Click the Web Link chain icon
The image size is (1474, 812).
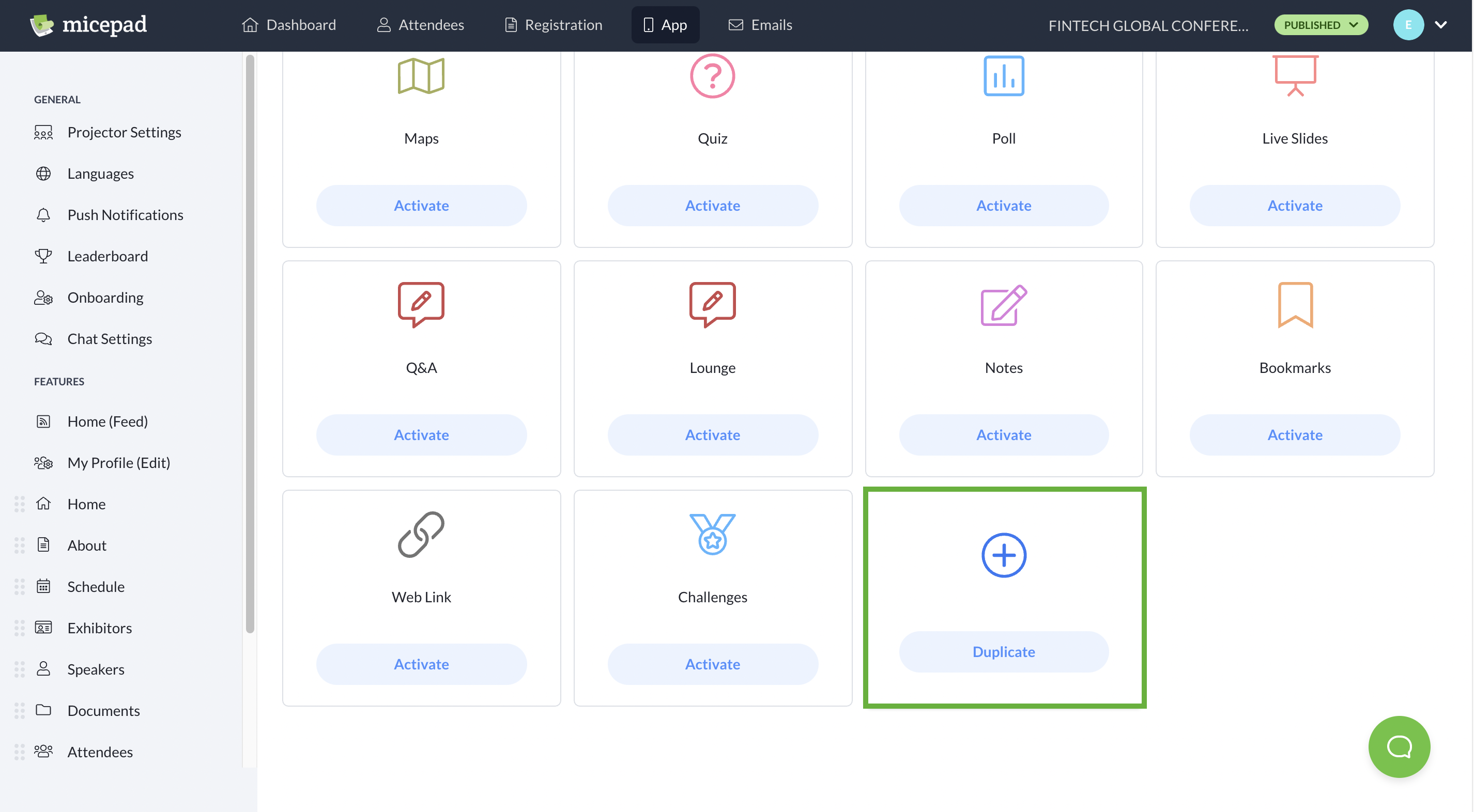[x=421, y=534]
